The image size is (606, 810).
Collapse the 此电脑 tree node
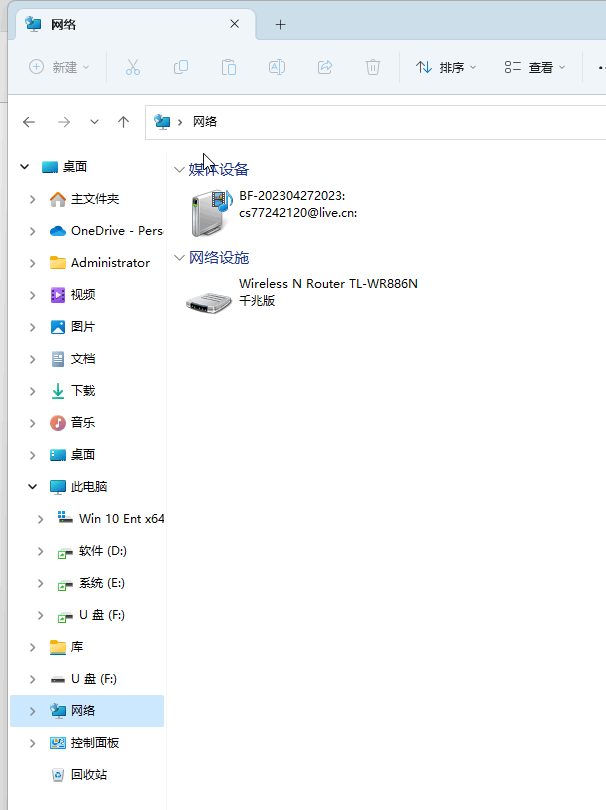coord(33,487)
